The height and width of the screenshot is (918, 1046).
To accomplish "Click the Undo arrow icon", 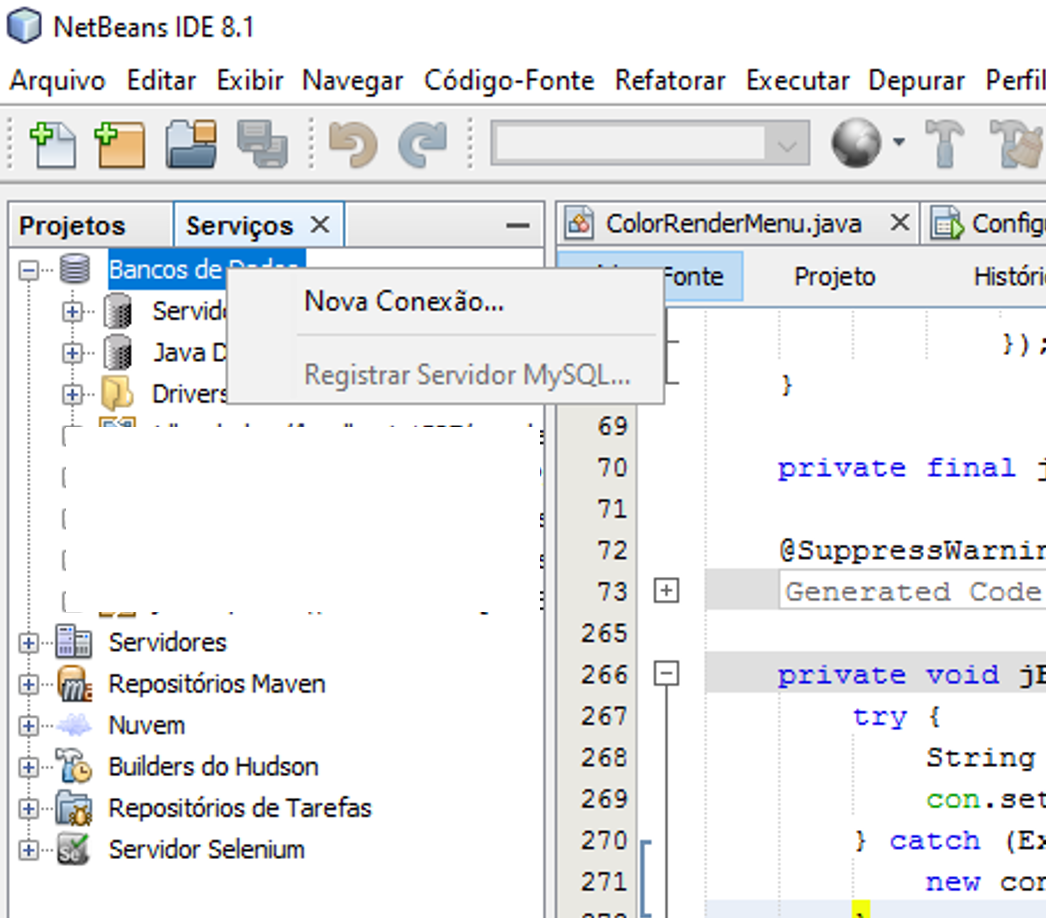I will pyautogui.click(x=354, y=143).
